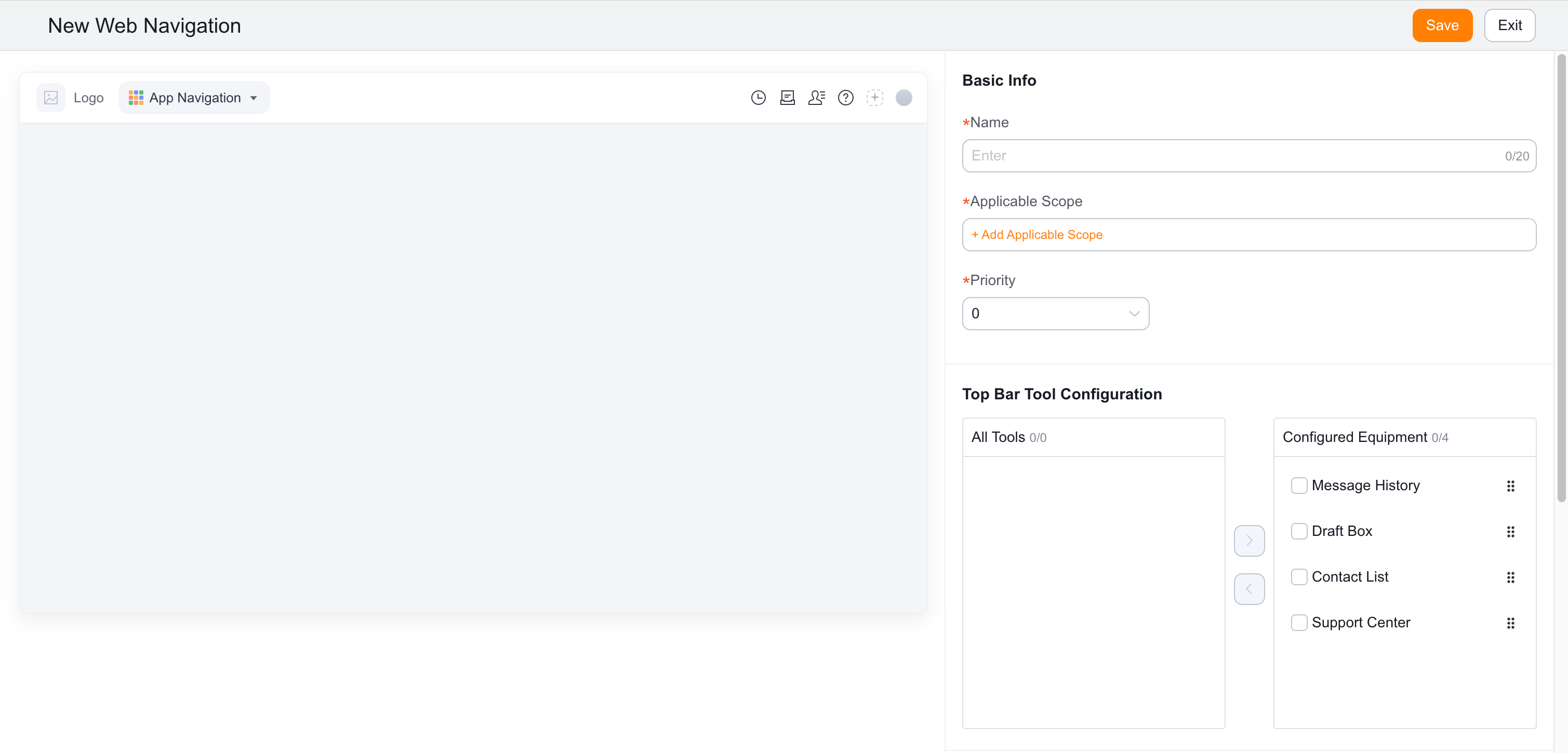Click Add Applicable Scope link
1568x753 pixels.
coord(1037,234)
